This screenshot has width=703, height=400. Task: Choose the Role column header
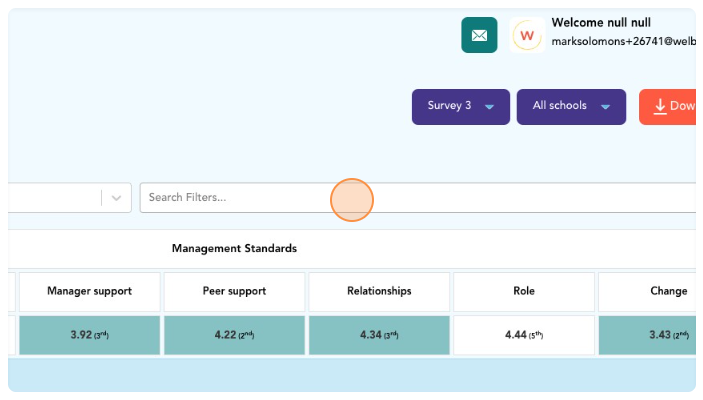tap(524, 292)
